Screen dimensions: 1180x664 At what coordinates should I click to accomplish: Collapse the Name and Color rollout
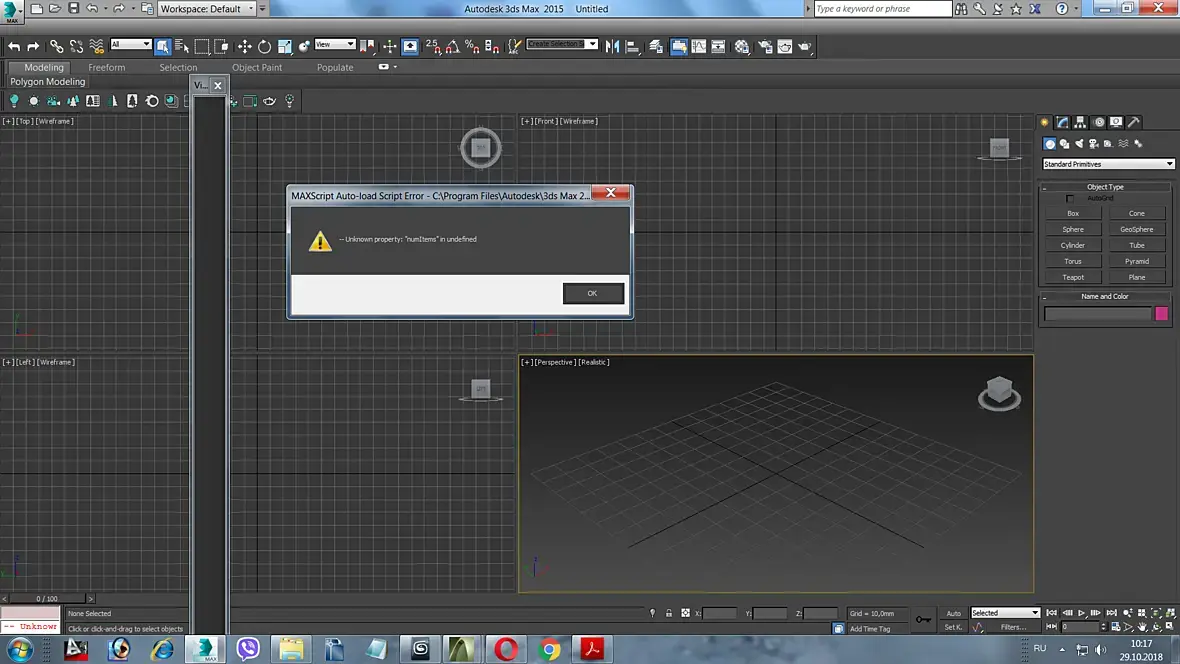click(1105, 297)
